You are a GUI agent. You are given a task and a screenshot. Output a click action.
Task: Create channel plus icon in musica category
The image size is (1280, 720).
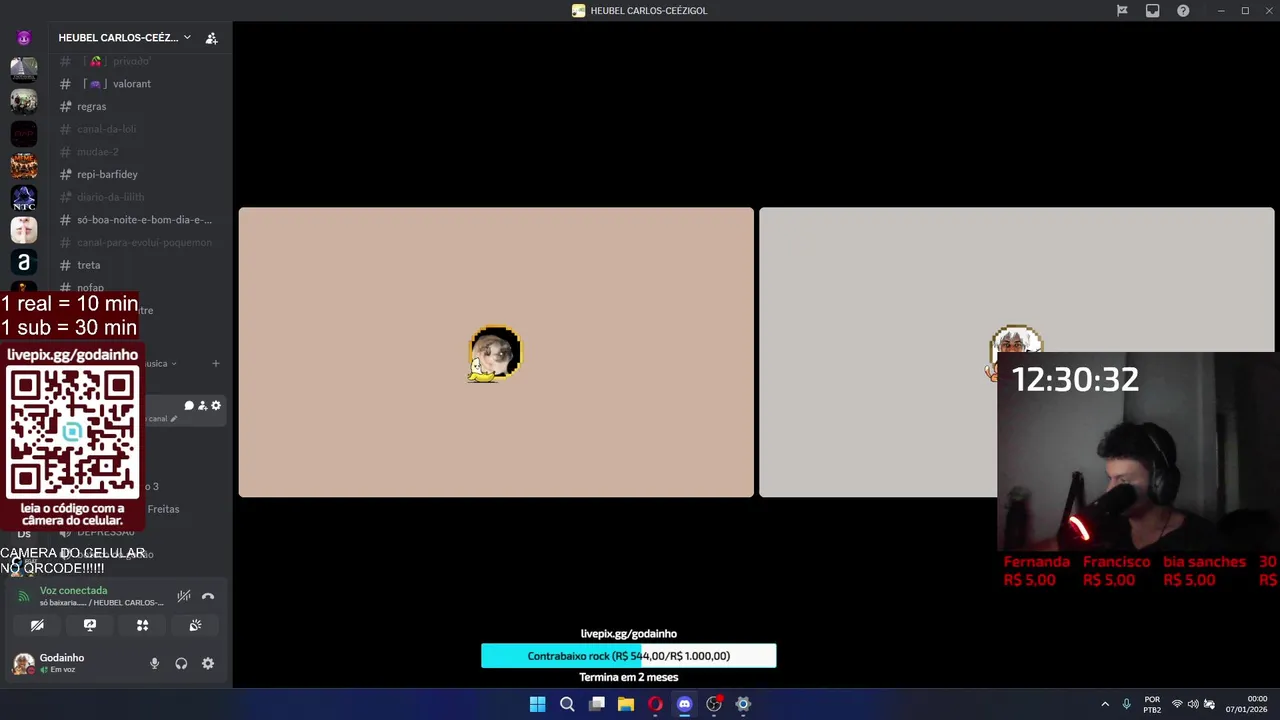216,363
